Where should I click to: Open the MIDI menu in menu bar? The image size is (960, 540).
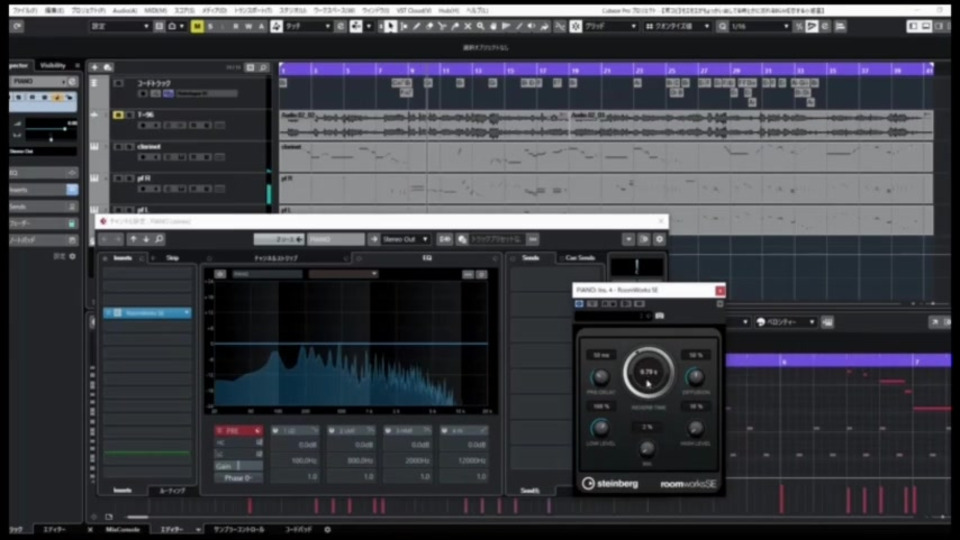point(156,10)
